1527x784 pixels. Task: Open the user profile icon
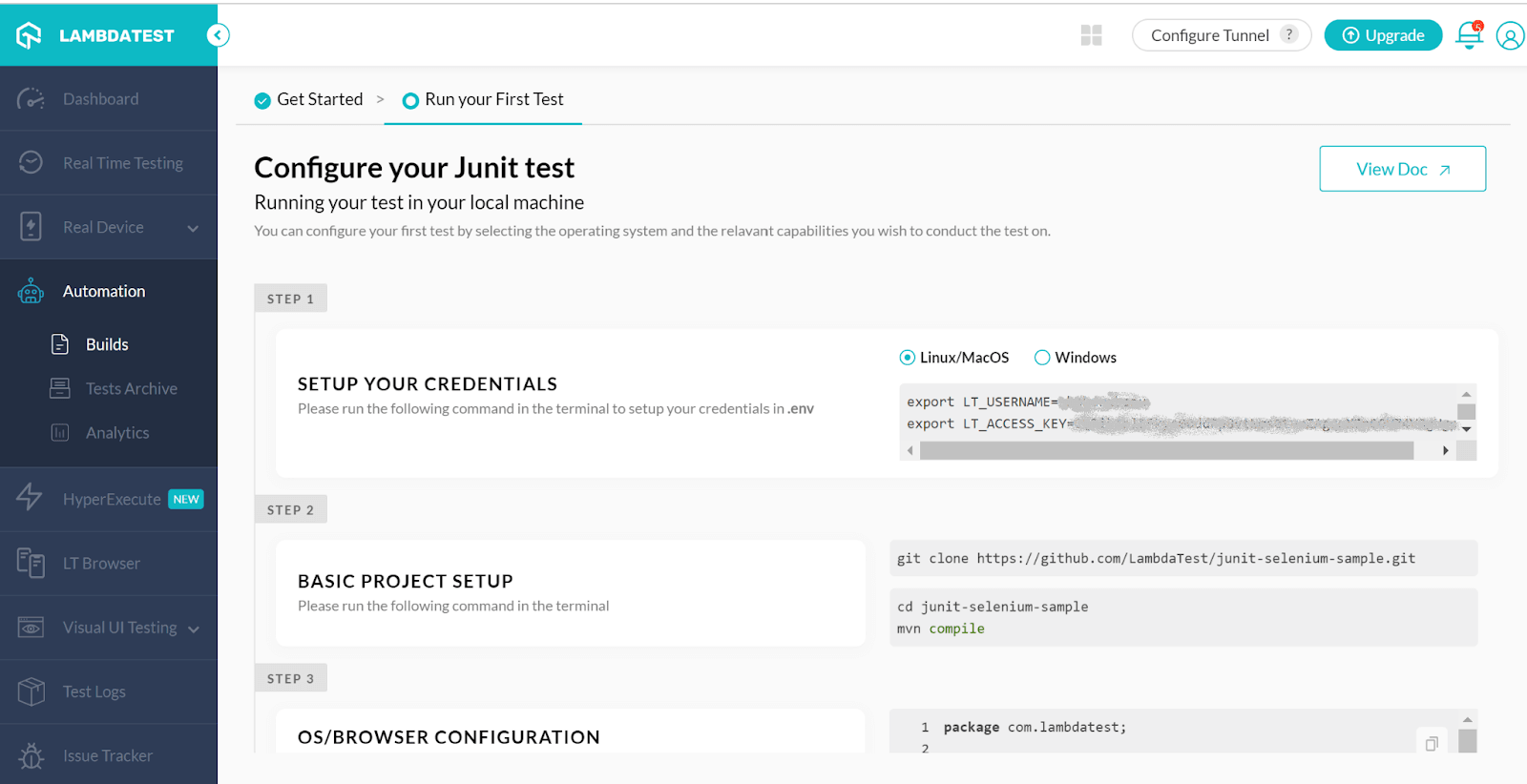coord(1510,36)
